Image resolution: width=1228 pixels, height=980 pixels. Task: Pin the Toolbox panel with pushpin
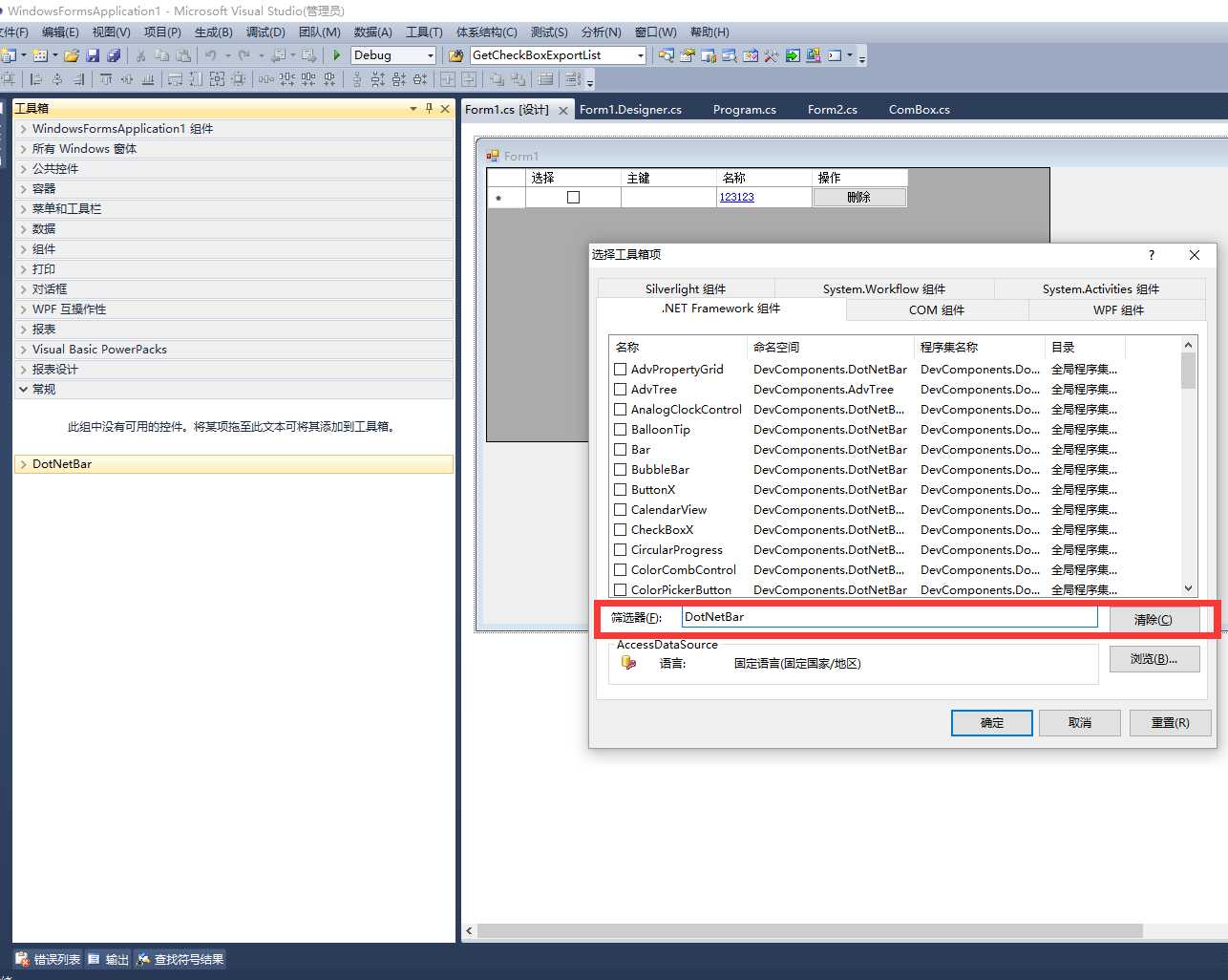tap(429, 109)
